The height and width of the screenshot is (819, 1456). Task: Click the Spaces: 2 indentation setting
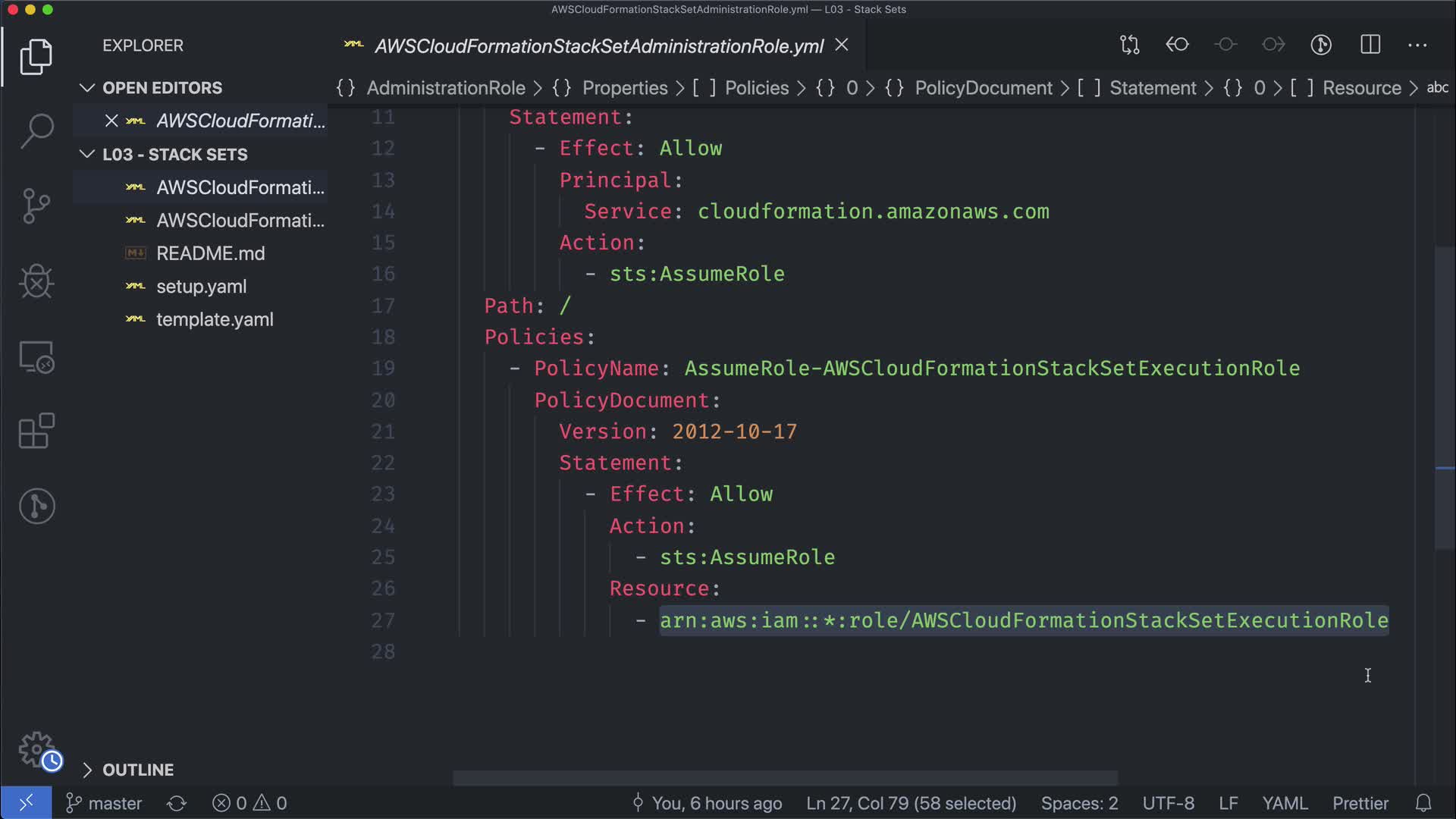click(1078, 803)
